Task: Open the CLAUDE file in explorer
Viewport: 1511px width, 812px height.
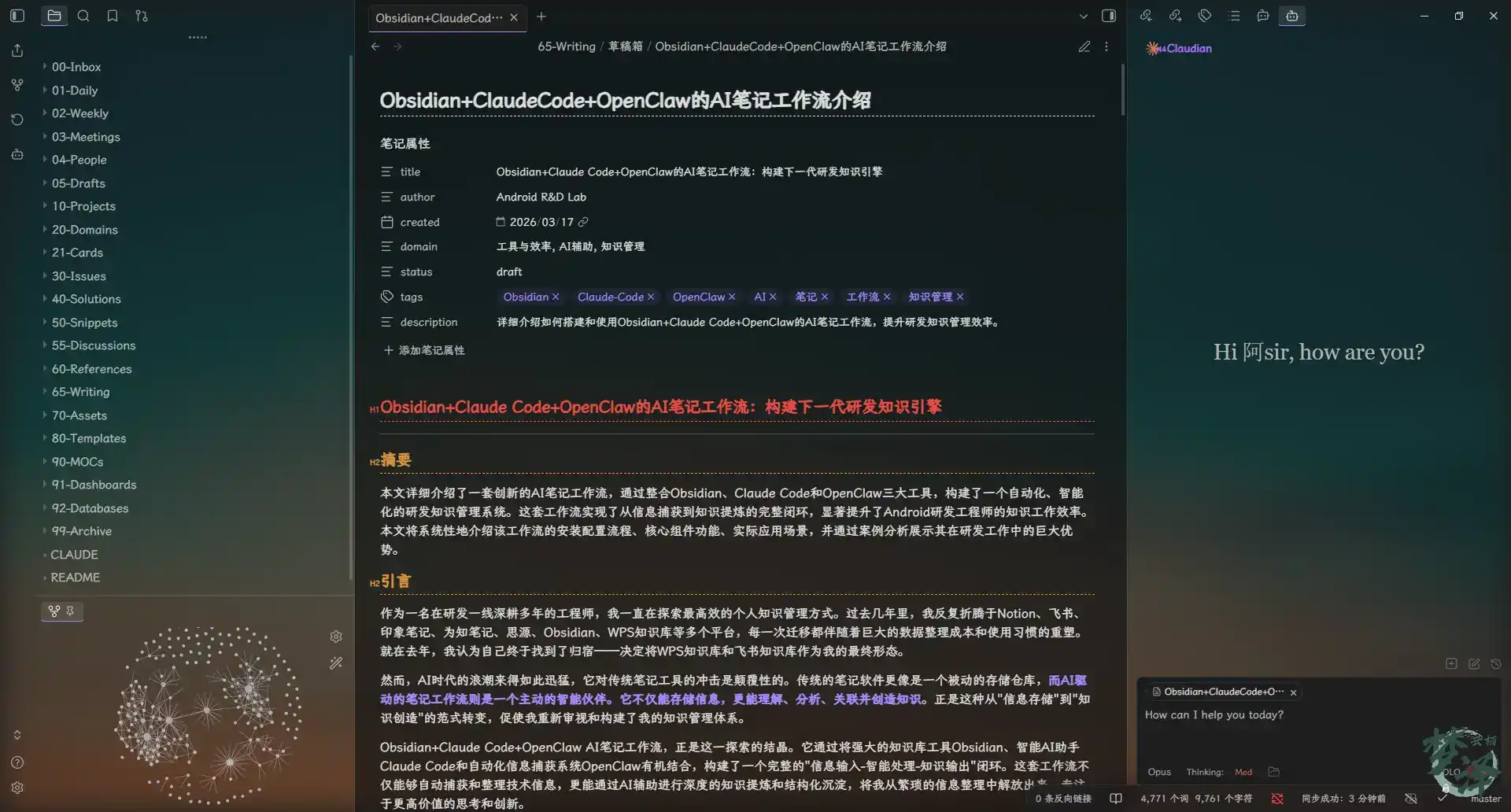Action: 75,555
